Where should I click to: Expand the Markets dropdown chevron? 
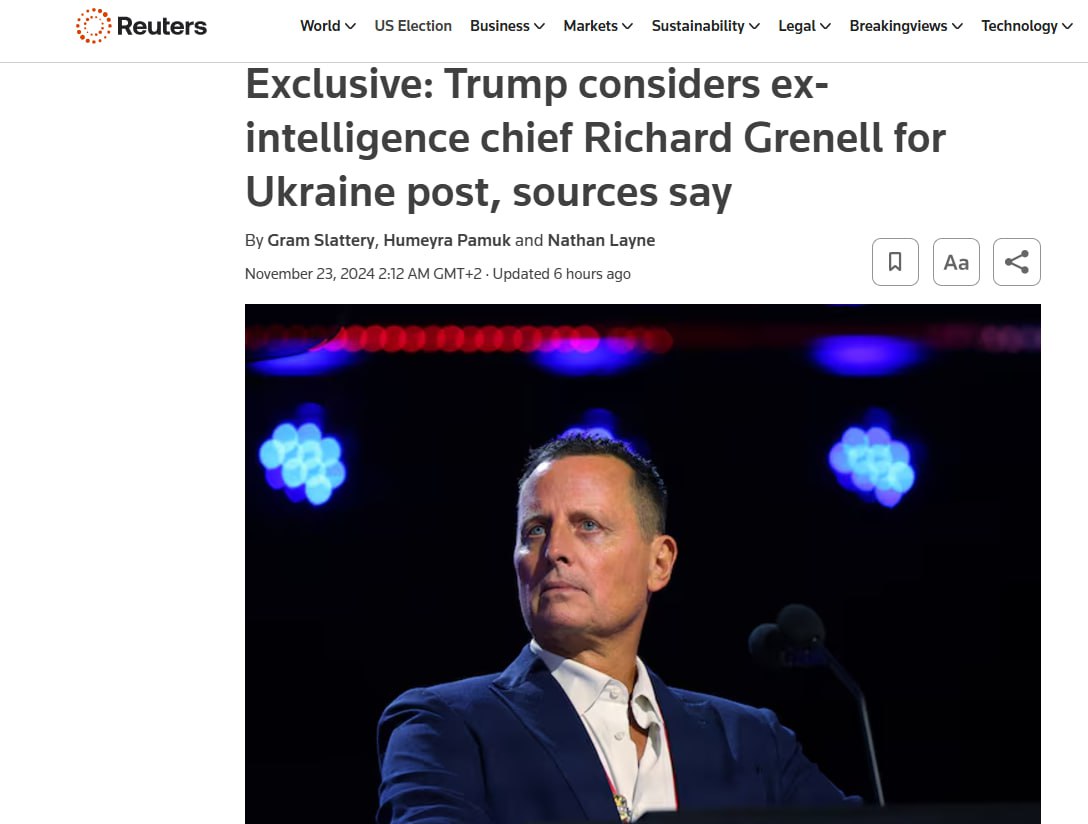click(628, 26)
